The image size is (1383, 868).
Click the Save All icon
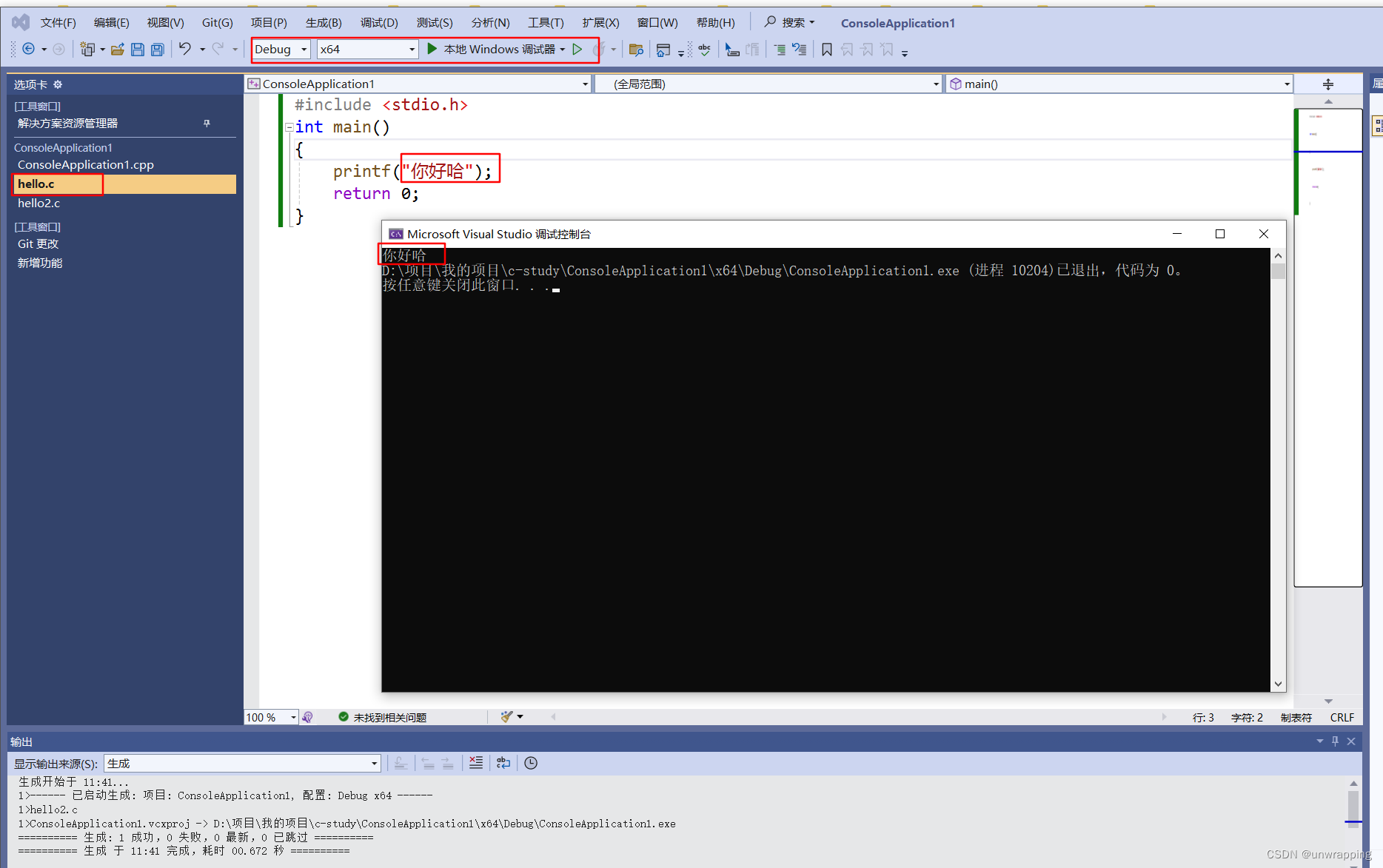(x=157, y=50)
